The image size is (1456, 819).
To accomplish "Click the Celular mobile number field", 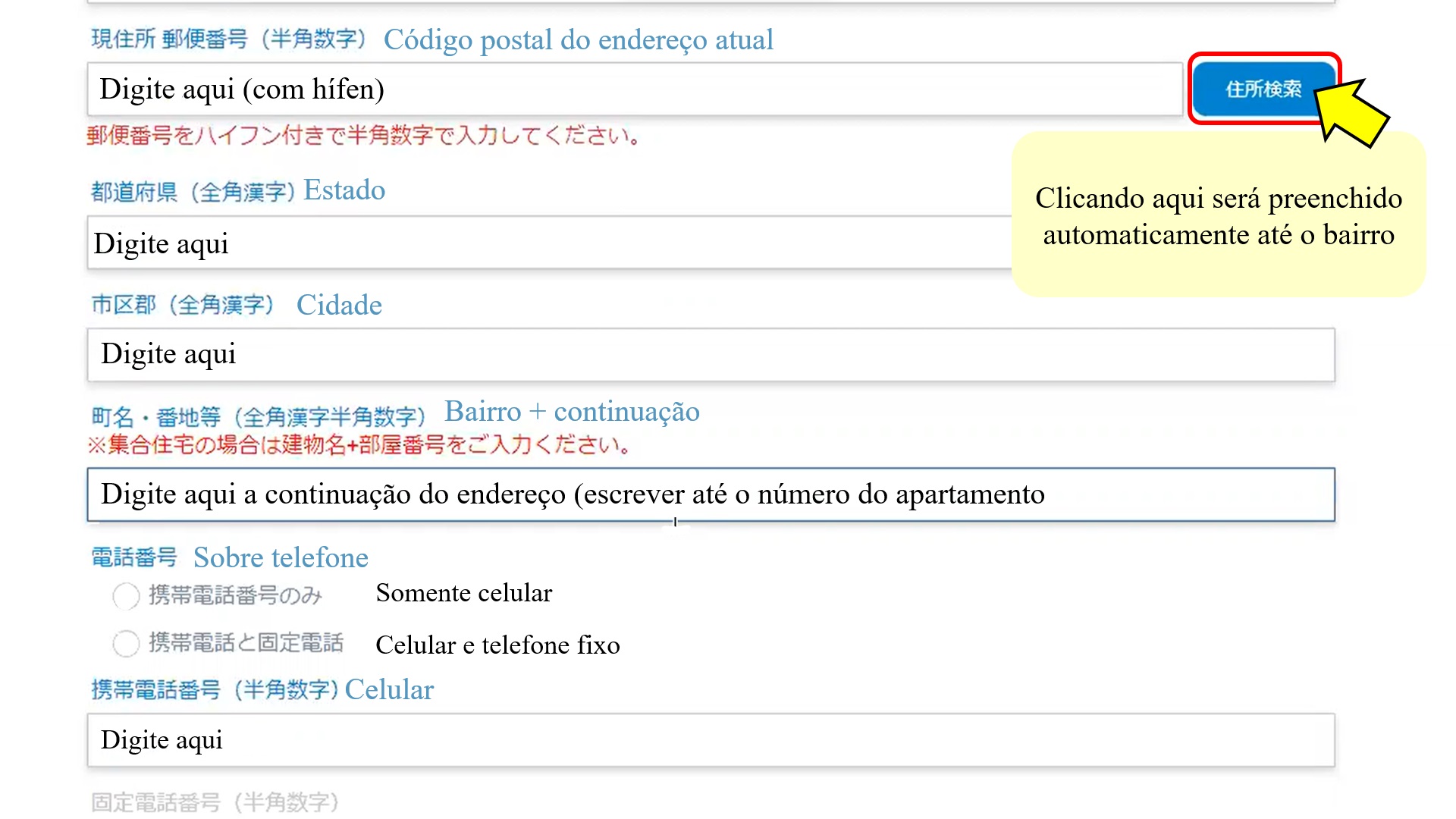I will coord(710,740).
